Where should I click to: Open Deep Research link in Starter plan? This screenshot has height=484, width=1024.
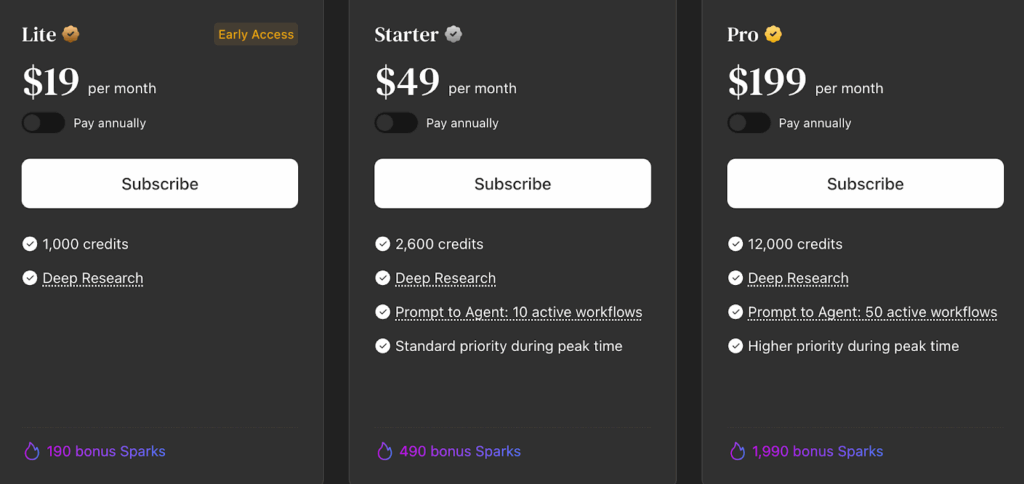pyautogui.click(x=445, y=278)
